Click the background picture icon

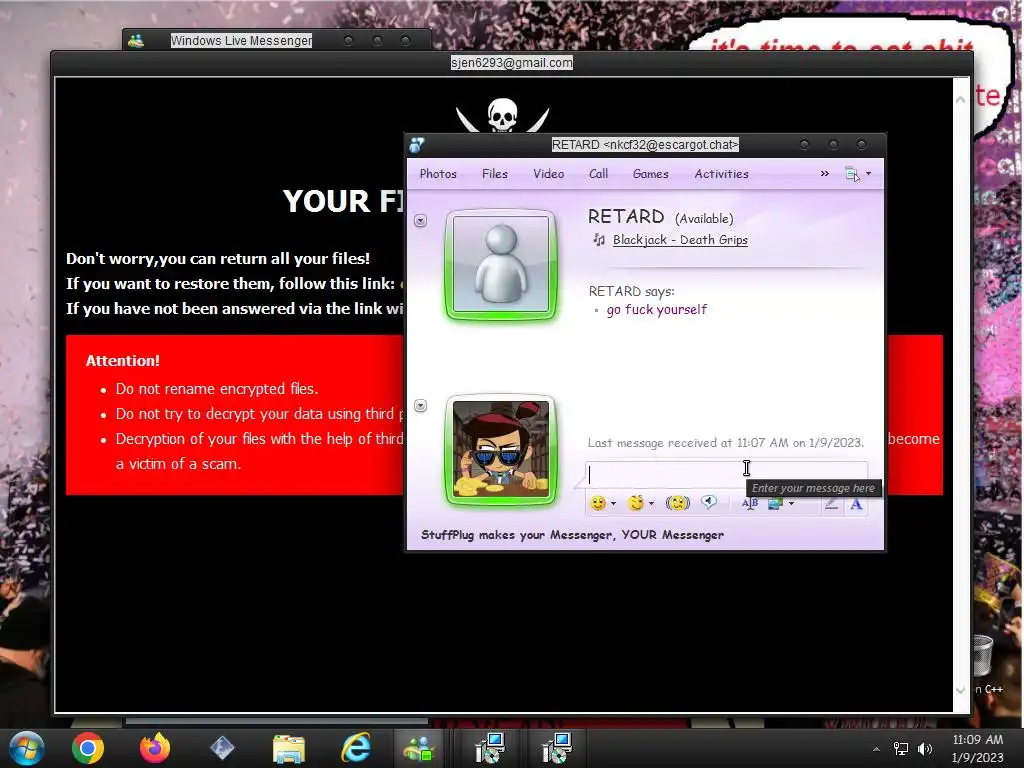(x=775, y=503)
